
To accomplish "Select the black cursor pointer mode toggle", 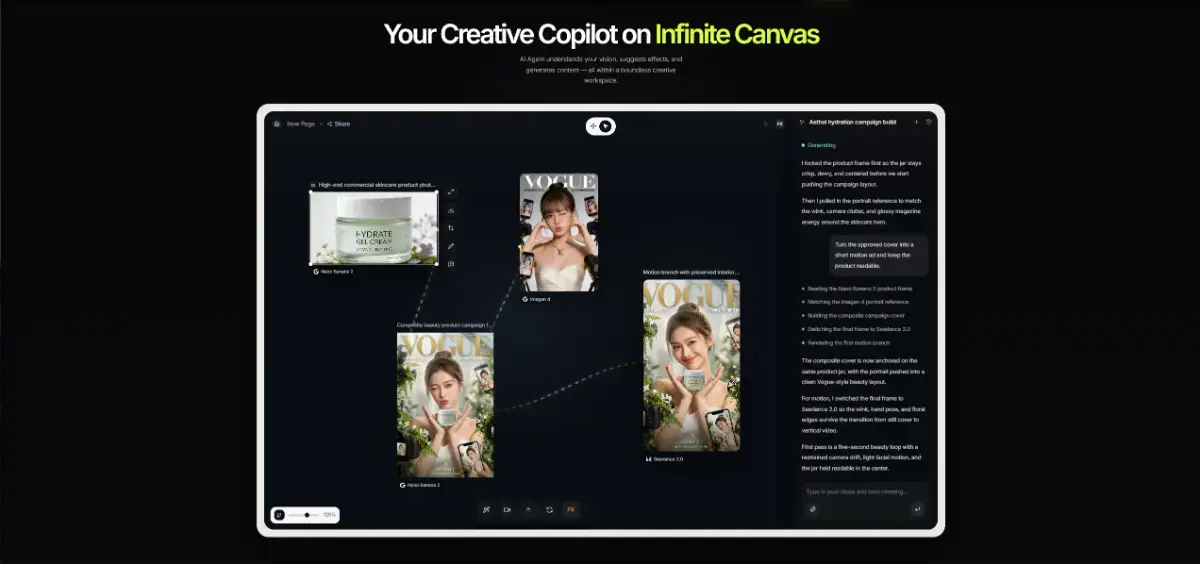I will tap(606, 126).
